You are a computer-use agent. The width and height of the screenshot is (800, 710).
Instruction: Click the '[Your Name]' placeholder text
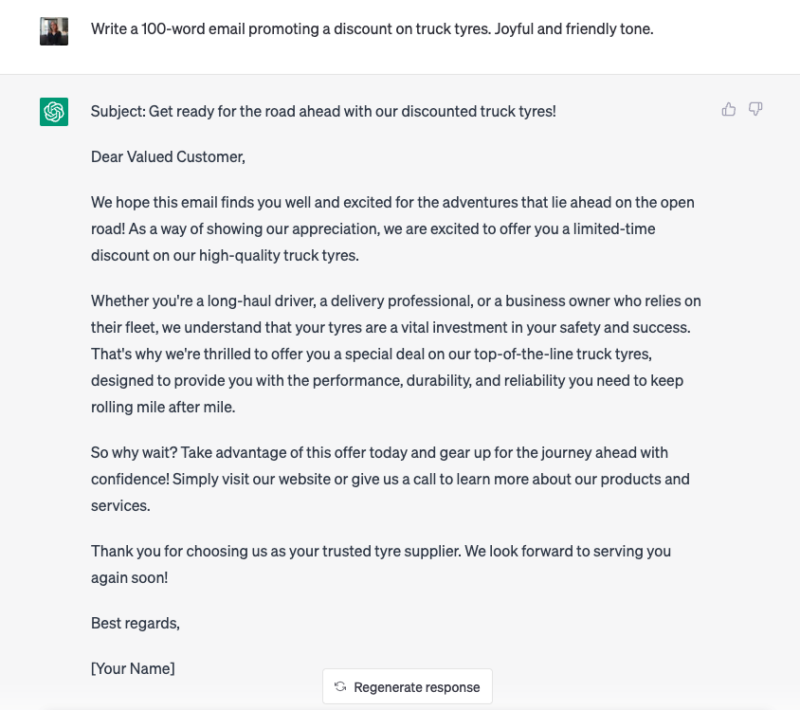point(133,668)
